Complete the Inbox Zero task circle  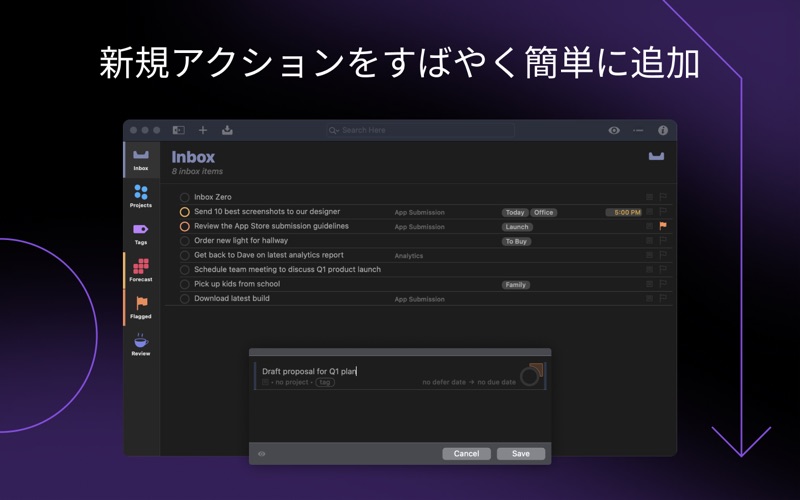click(185, 197)
